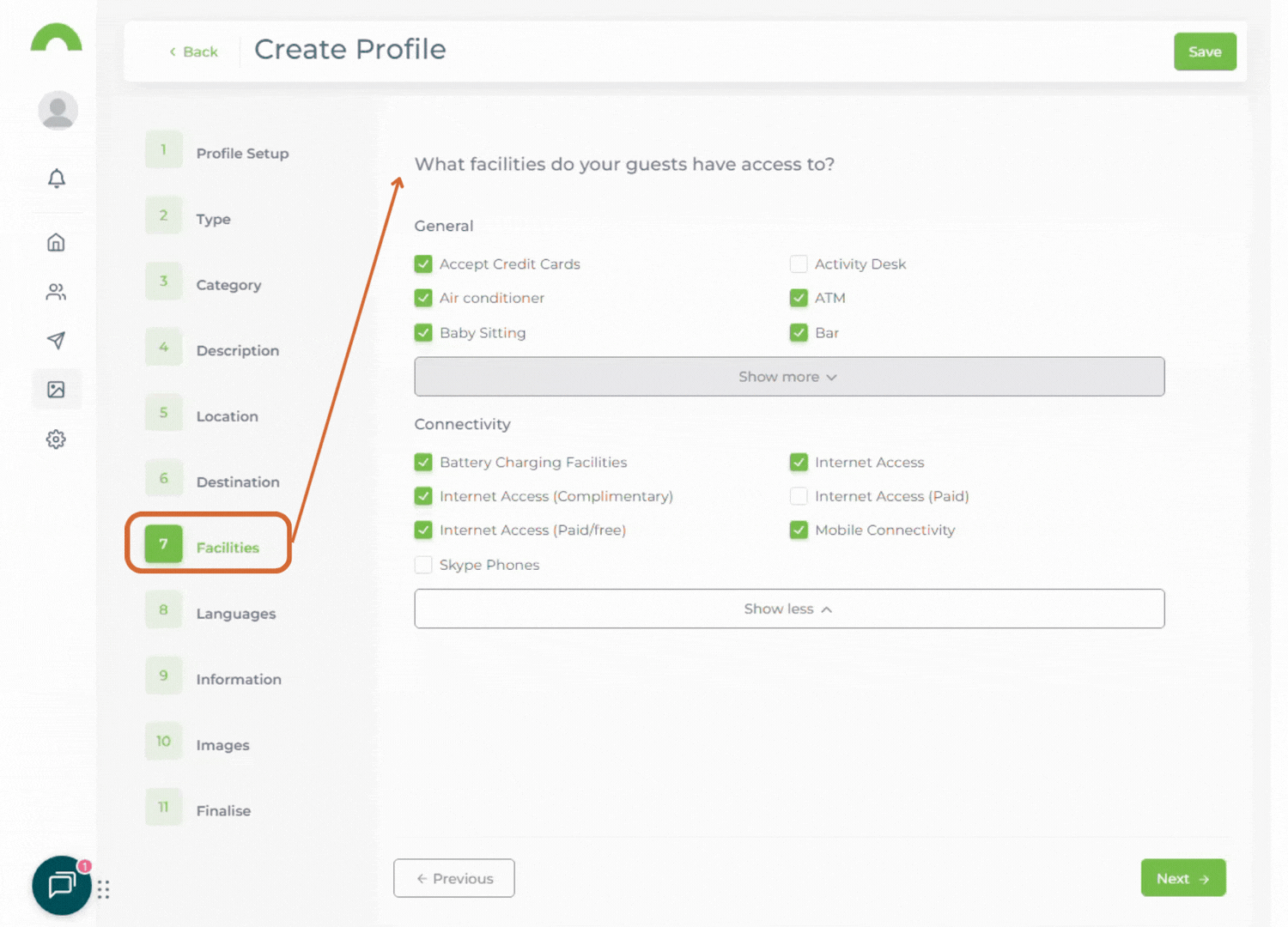Open the image gallery sidebar icon
Viewport: 1288px width, 927px height.
(x=57, y=390)
